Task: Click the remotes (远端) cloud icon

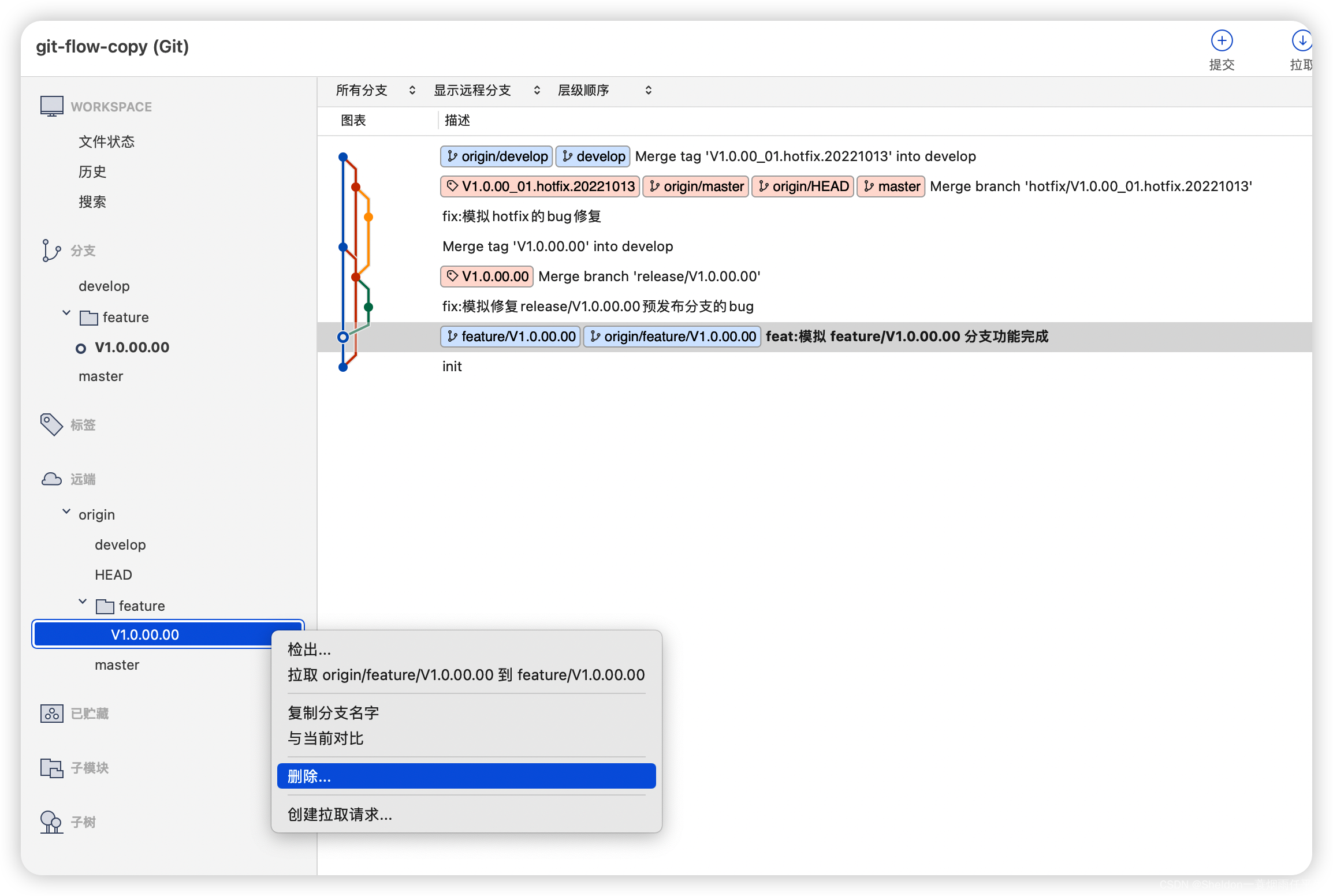Action: (x=51, y=479)
